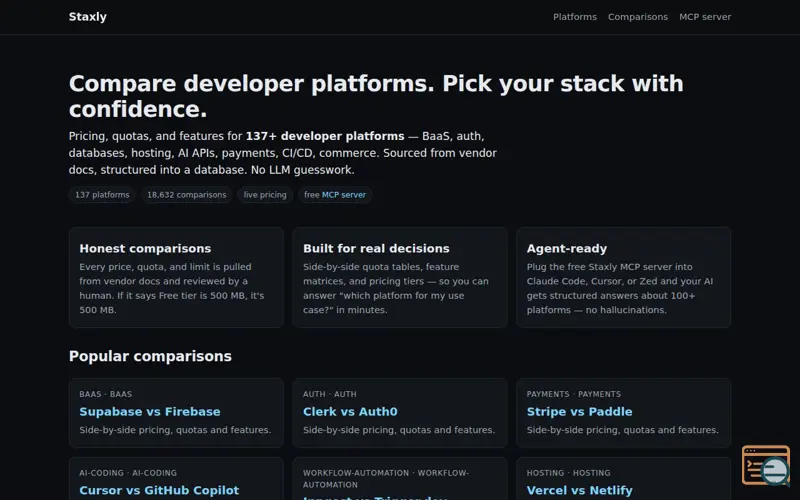Select the Built for real decisions card
Viewport: 800px width, 500px height.
tap(399, 278)
